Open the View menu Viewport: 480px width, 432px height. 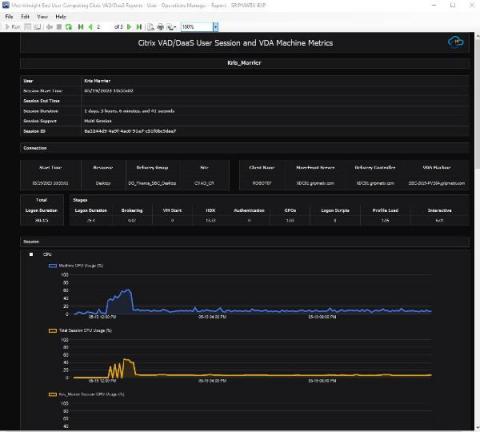42,16
